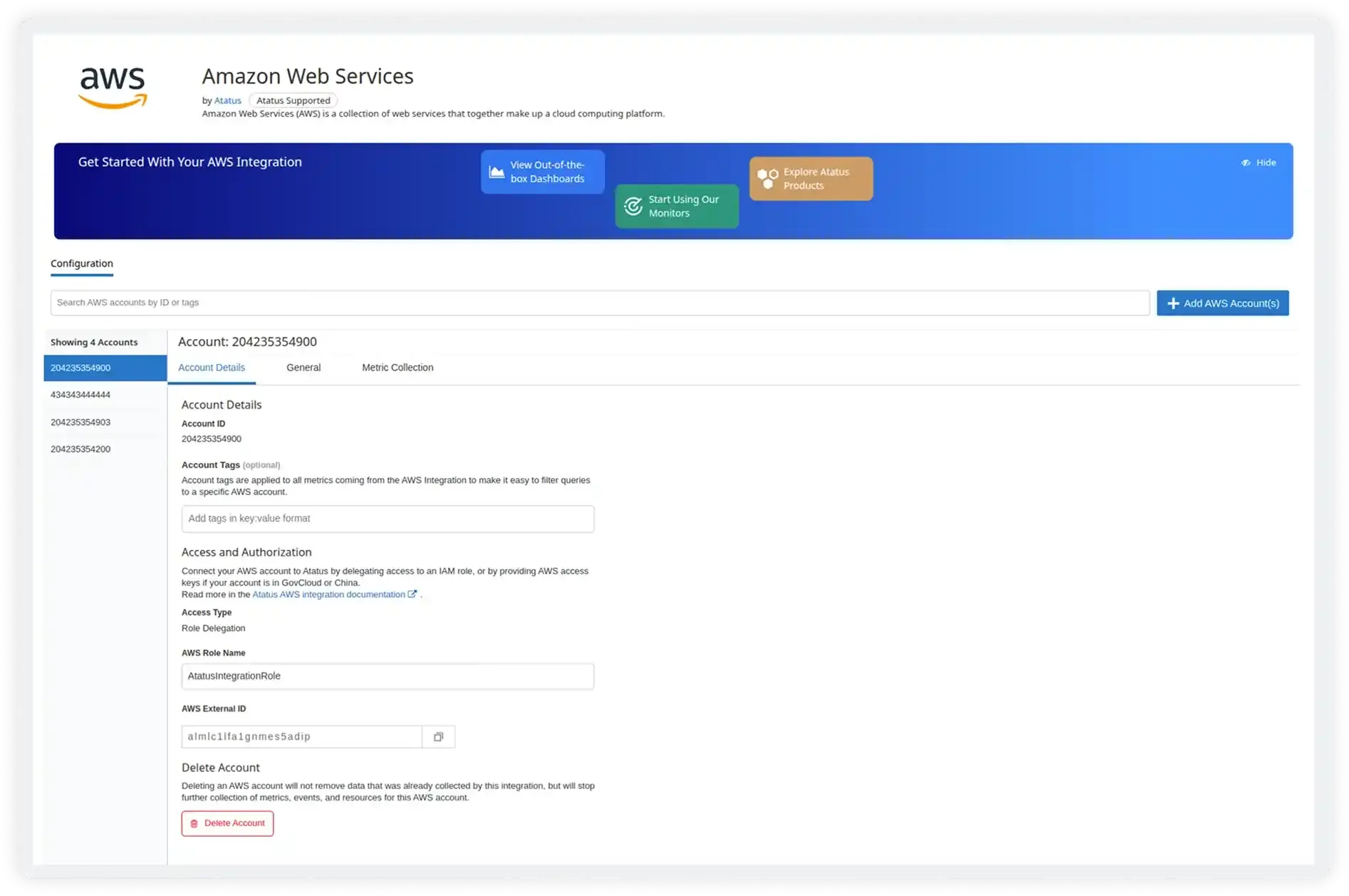1349x896 pixels.
Task: Hide the Get Started banner with eye toggle
Action: [1244, 162]
